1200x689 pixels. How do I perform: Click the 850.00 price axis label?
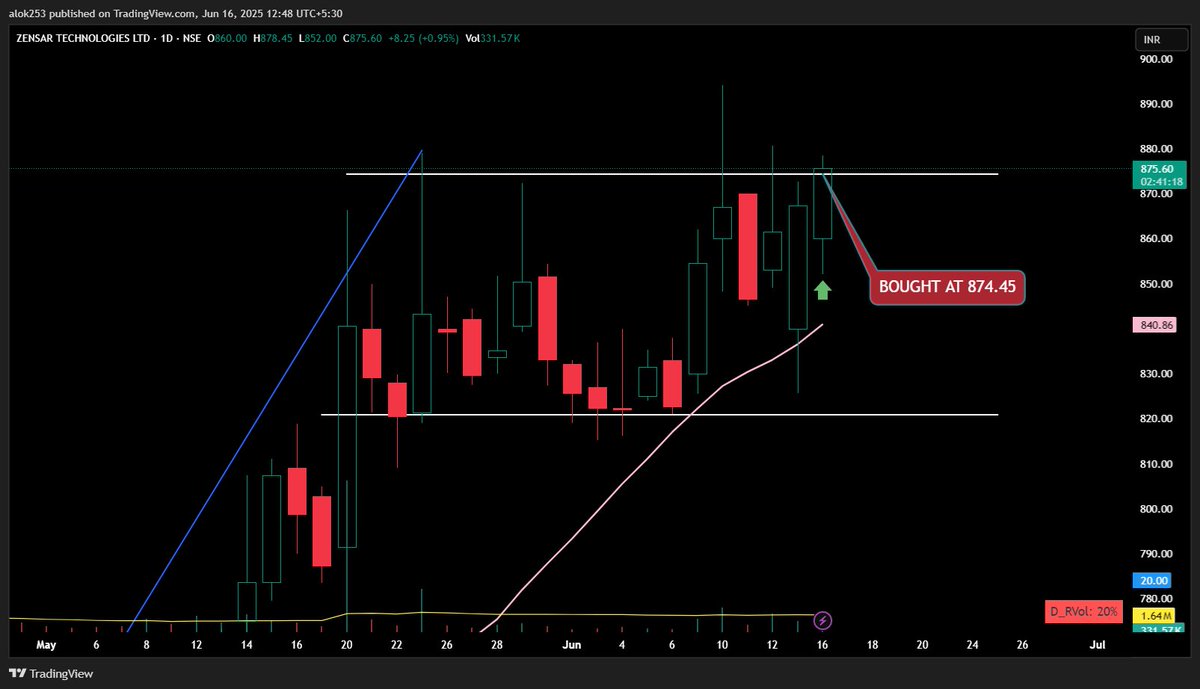(1156, 284)
